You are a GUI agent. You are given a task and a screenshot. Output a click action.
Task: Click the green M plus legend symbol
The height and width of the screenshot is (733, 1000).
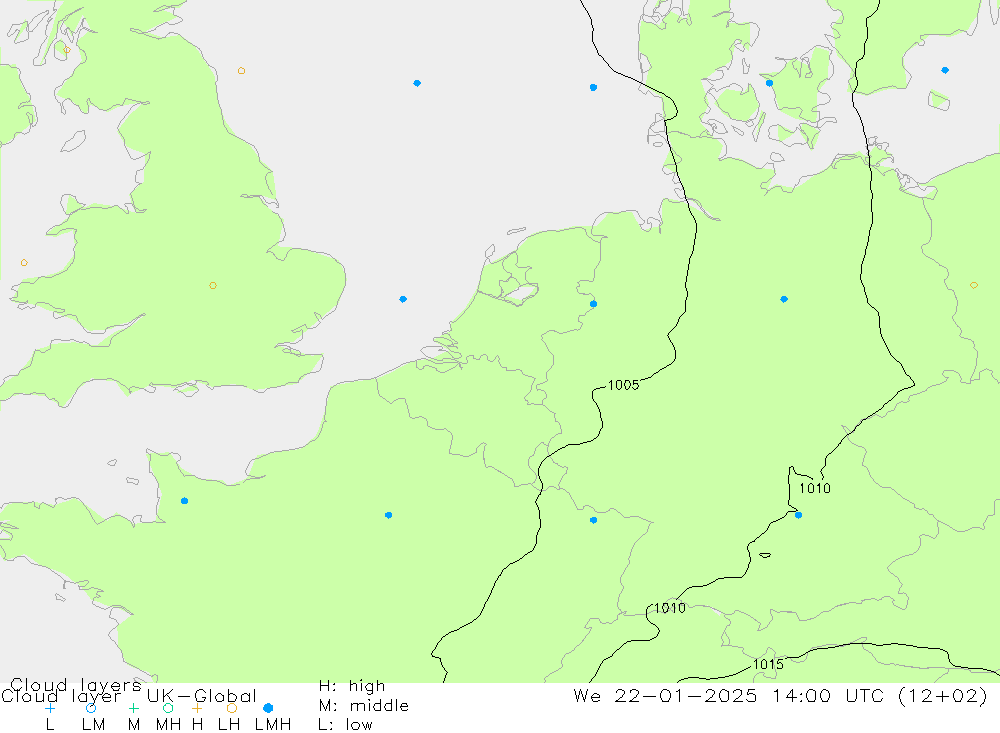pyautogui.click(x=133, y=708)
